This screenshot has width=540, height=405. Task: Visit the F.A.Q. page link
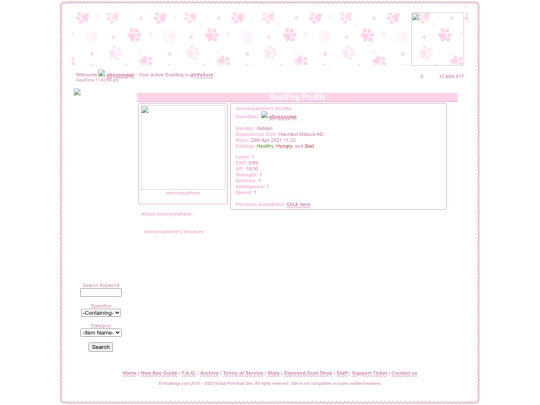pos(188,373)
